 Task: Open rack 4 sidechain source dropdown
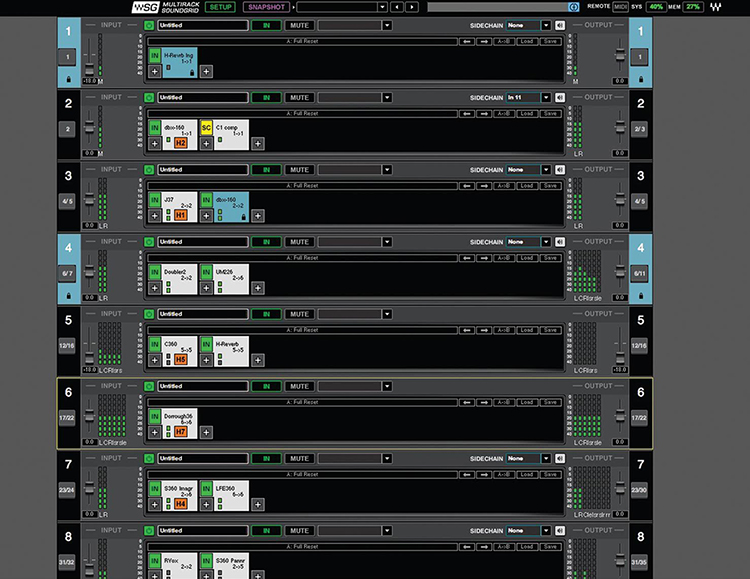click(546, 242)
